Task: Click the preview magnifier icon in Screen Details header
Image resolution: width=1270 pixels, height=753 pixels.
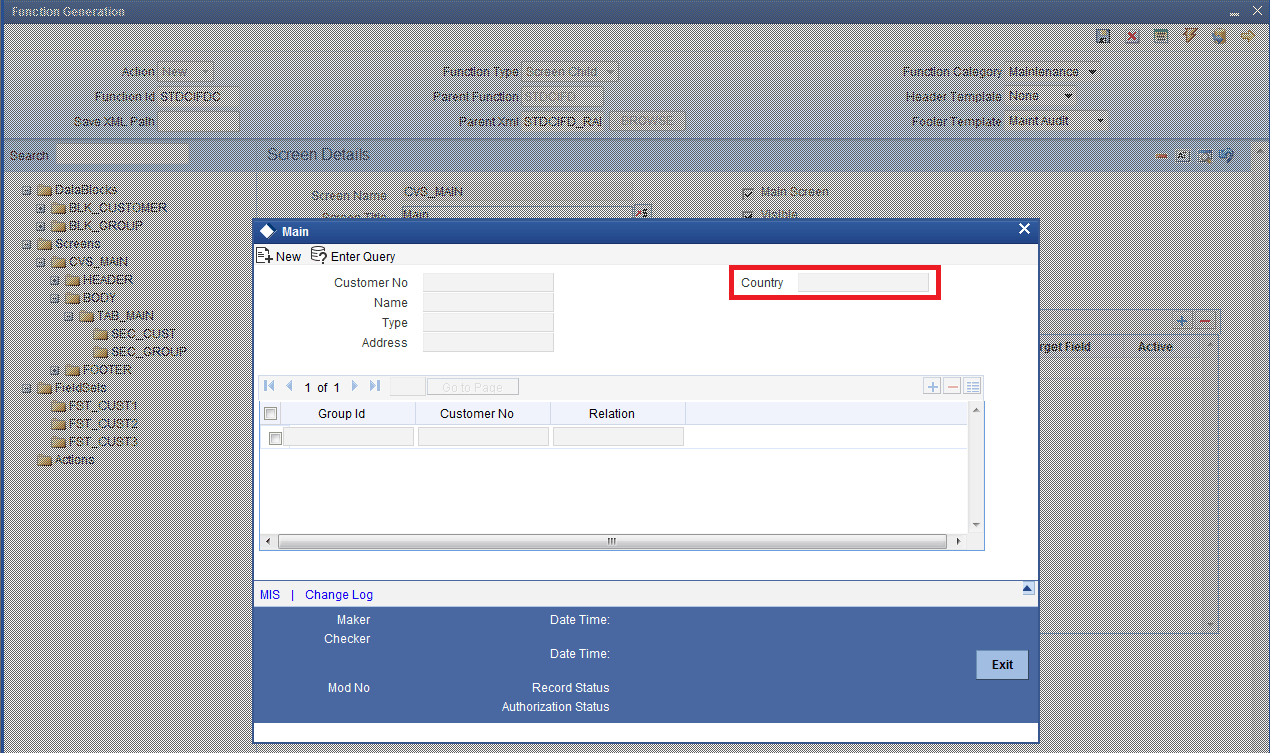Action: 1204,156
